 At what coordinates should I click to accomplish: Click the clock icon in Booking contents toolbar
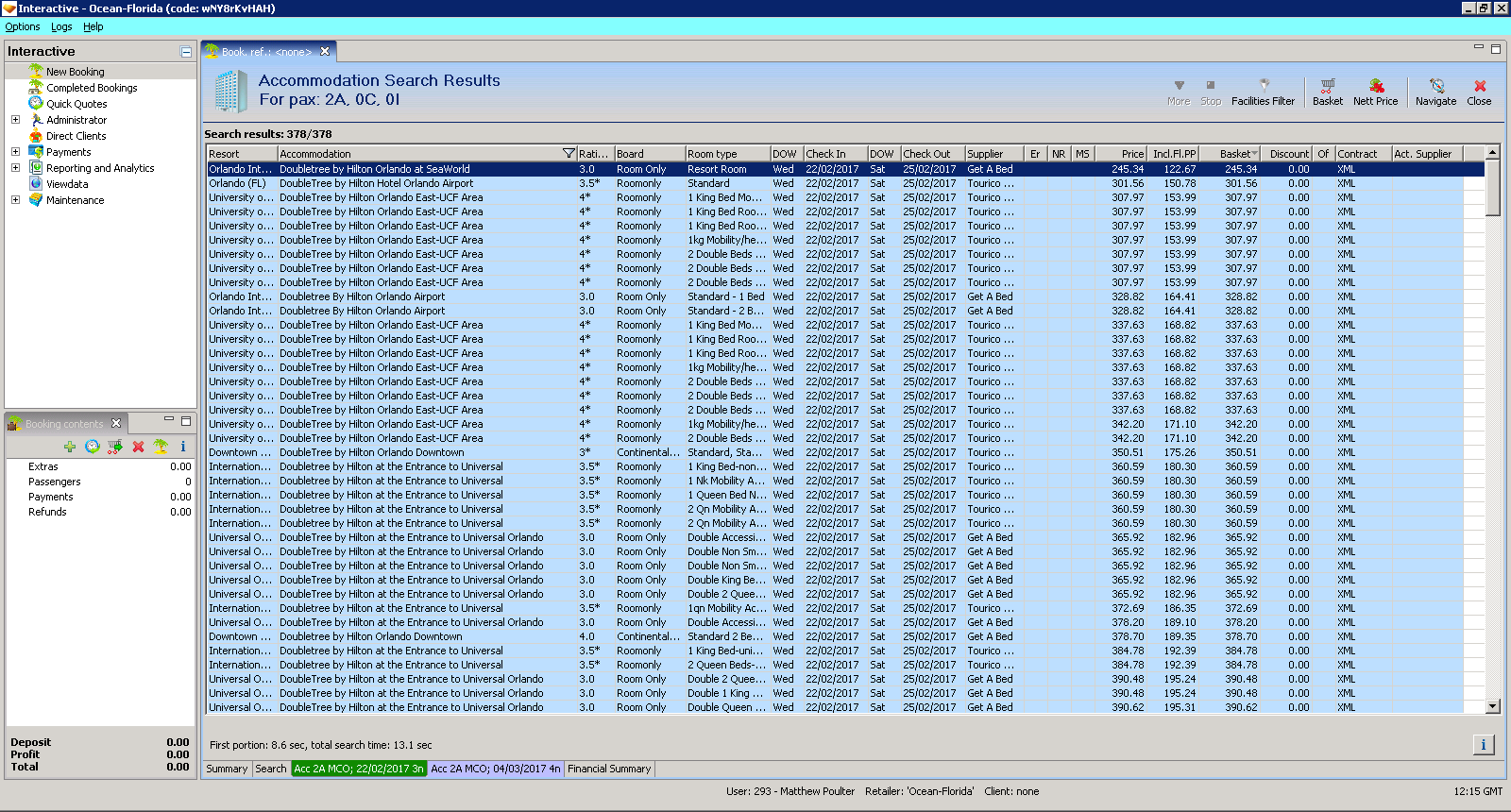point(92,447)
